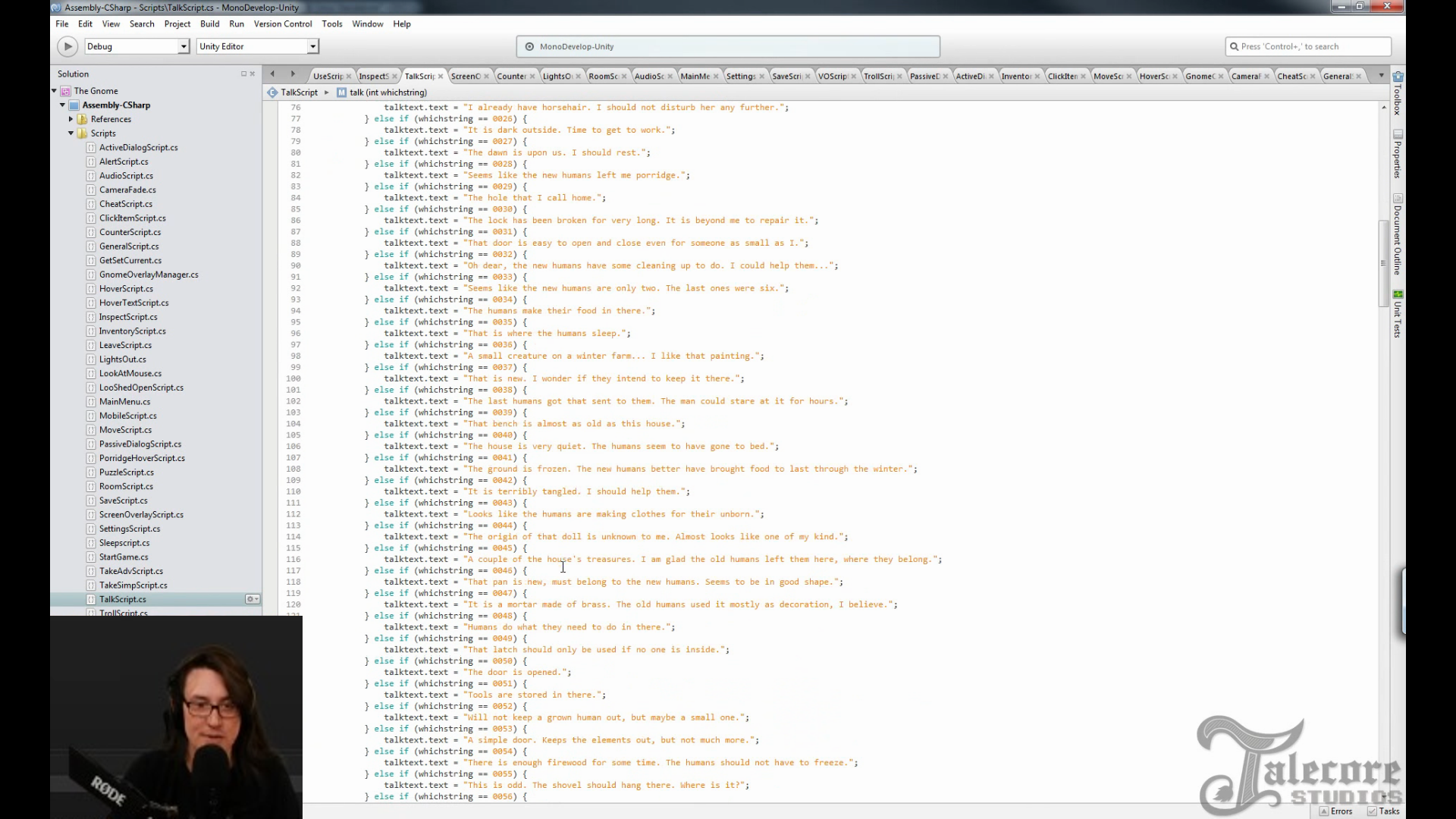Screen dimensions: 1456x819
Task: Select ActiveDialogScript.cs in solution tree
Action: 138,147
